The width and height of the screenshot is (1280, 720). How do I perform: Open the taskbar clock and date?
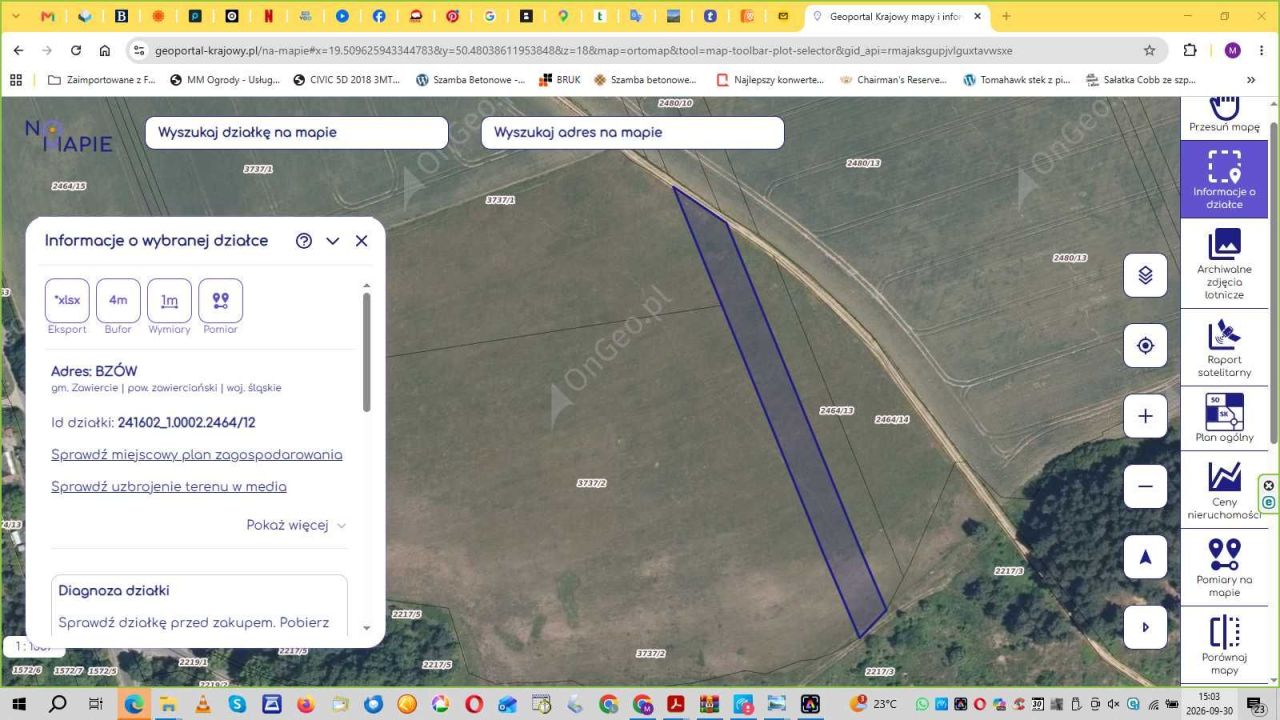1208,703
